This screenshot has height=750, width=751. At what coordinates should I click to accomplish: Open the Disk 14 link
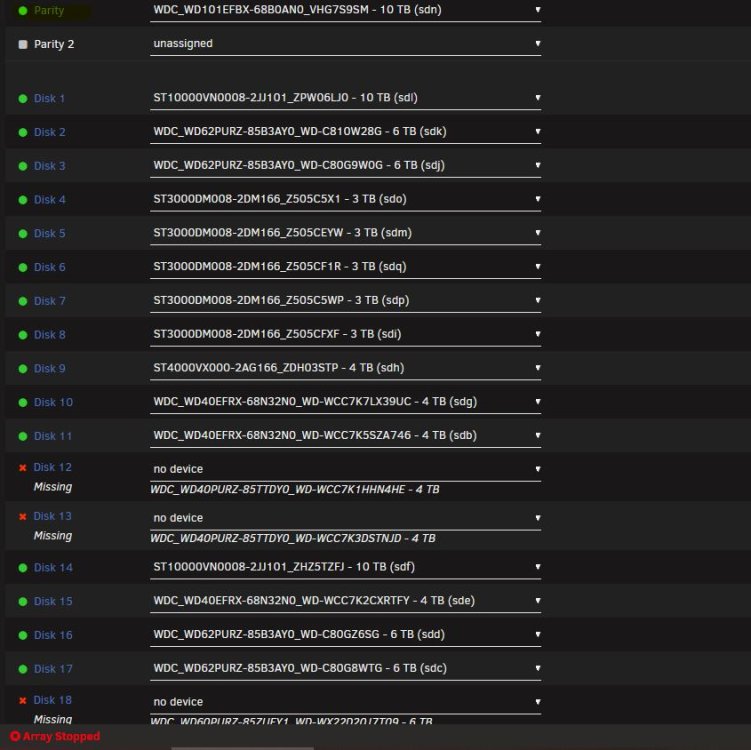tap(53, 568)
